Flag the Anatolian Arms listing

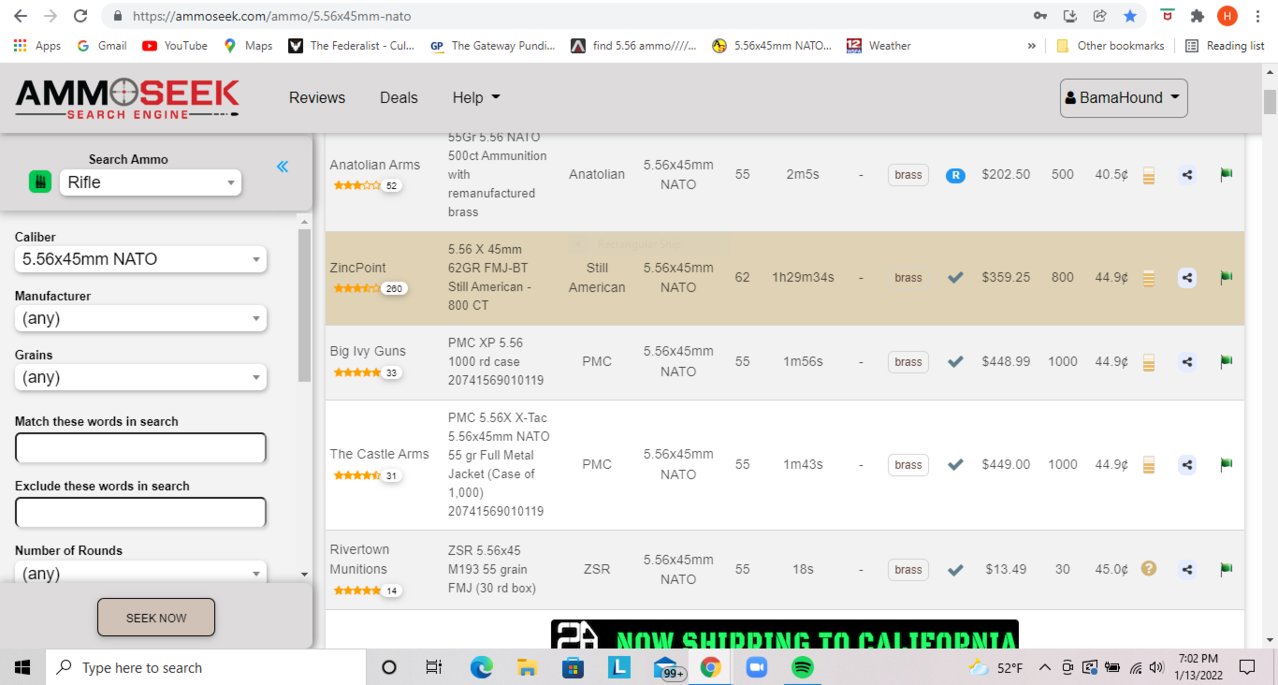(1226, 174)
